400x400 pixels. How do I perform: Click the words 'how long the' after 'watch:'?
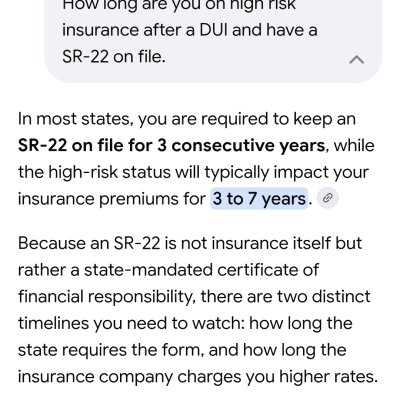(x=301, y=323)
